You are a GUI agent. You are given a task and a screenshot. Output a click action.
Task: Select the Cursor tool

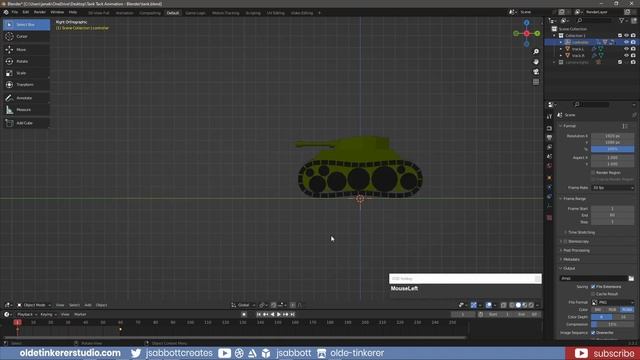26,37
